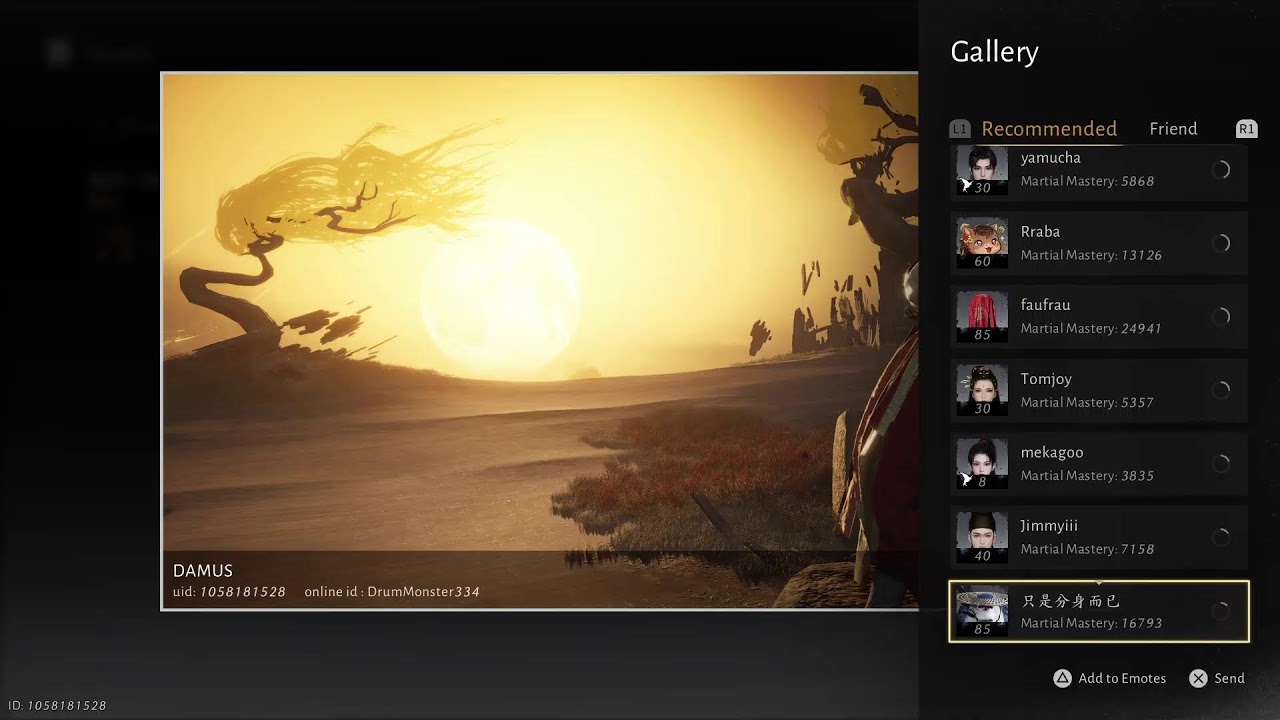Click the Send label
The image size is (1280, 720).
tap(1230, 678)
